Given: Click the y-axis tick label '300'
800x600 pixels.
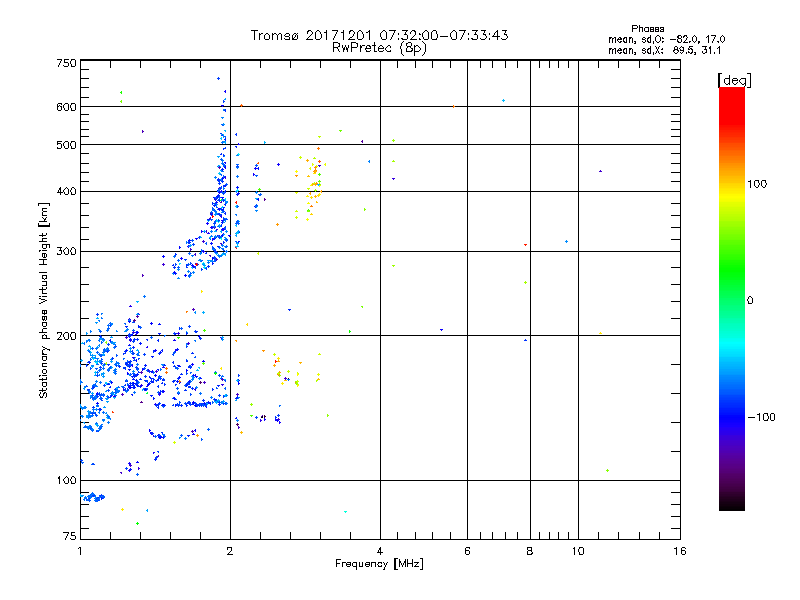Looking at the screenshot, I should tap(66, 252).
